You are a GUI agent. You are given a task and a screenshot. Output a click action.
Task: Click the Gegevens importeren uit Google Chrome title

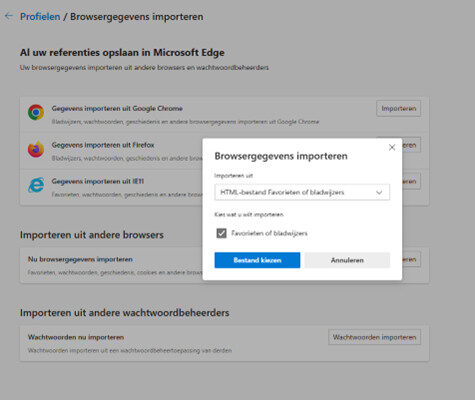[x=117, y=109]
